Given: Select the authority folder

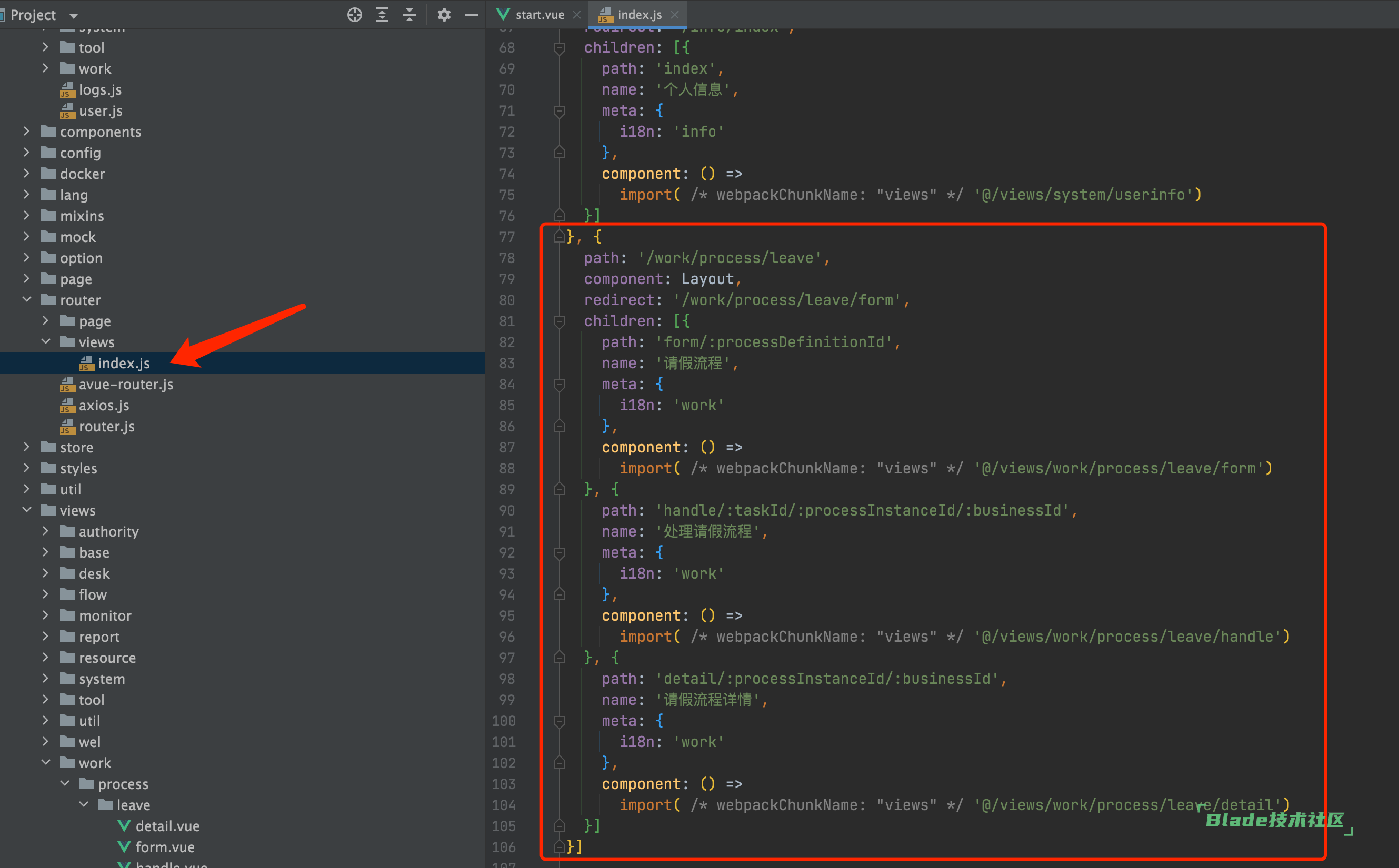Looking at the screenshot, I should pos(99,532).
